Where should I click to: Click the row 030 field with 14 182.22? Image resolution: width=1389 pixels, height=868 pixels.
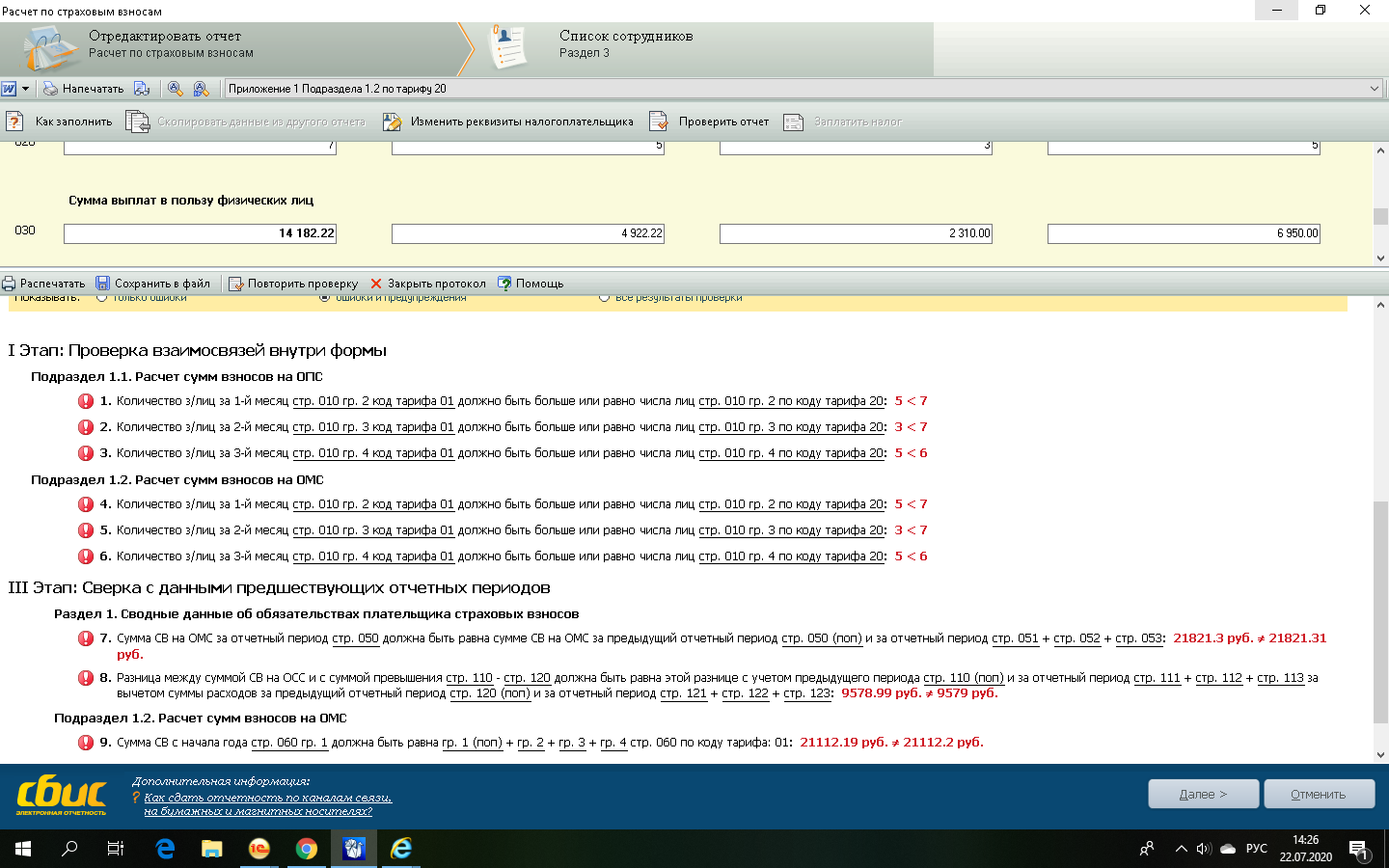200,233
